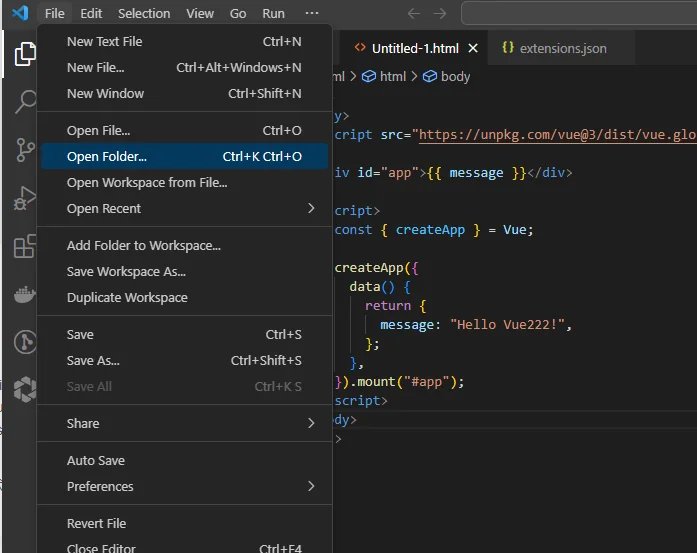Click the command center search box
The height and width of the screenshot is (553, 697).
579,14
